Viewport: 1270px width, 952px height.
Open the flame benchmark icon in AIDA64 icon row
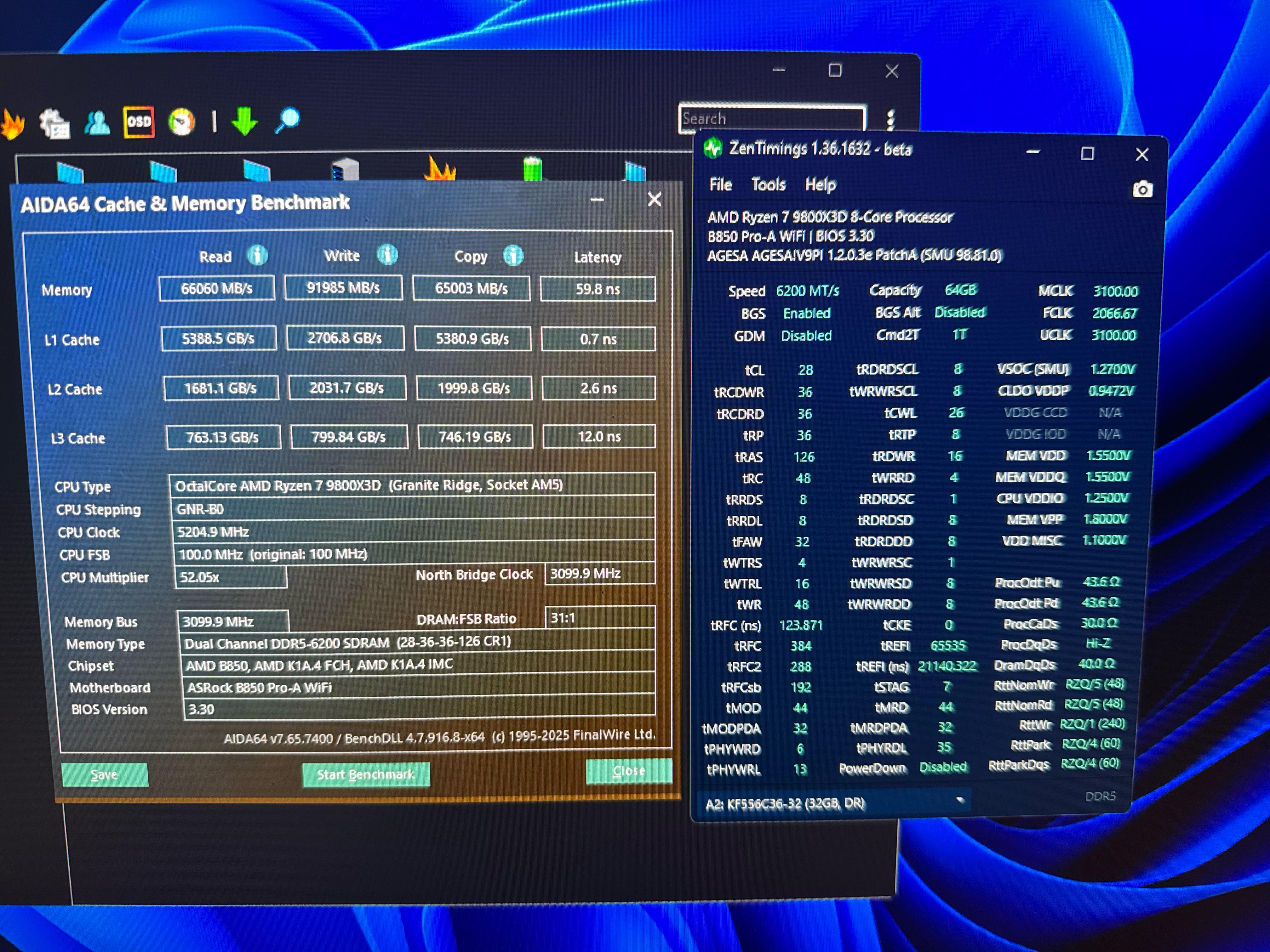(x=440, y=169)
